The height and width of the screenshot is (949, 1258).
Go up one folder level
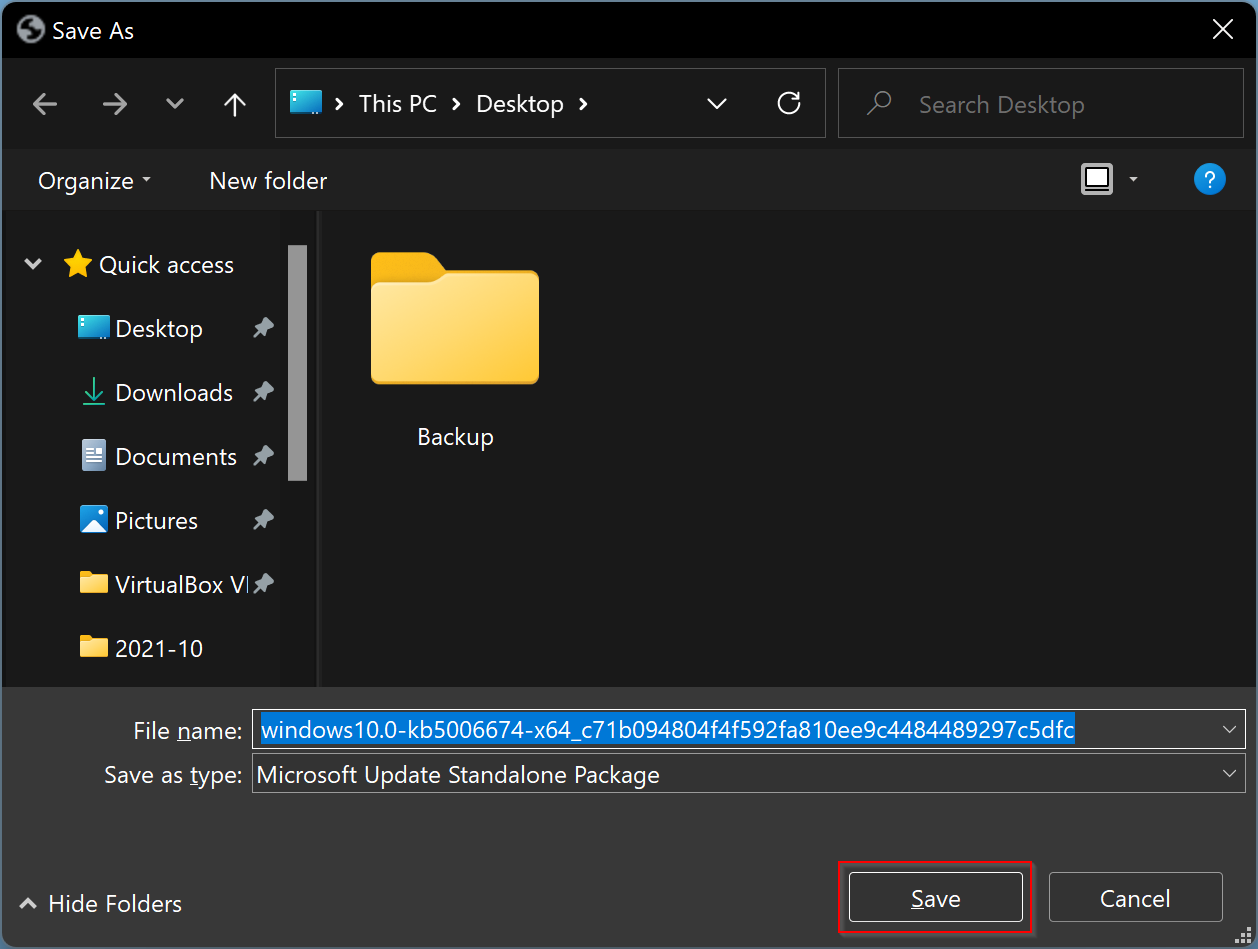point(235,104)
